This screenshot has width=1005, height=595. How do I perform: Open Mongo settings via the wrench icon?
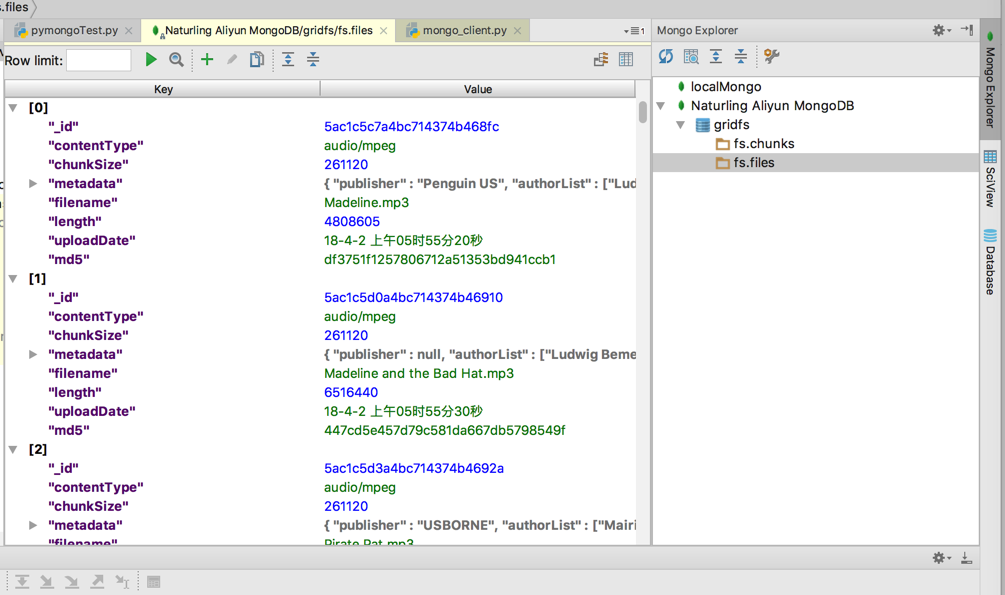(x=772, y=57)
